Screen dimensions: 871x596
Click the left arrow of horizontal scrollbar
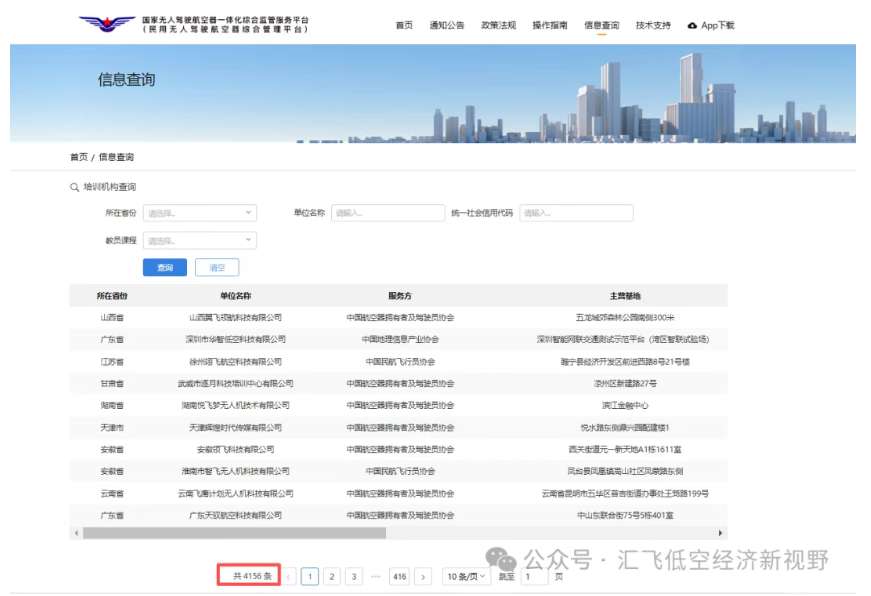pyautogui.click(x=75, y=533)
